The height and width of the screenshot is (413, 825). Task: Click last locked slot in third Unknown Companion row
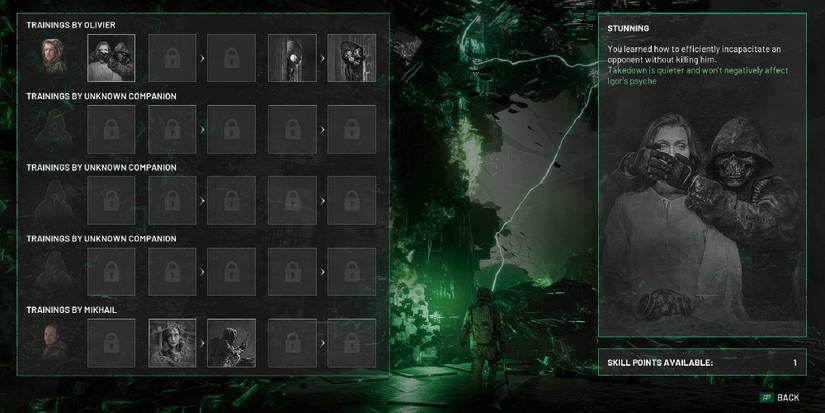click(x=351, y=272)
